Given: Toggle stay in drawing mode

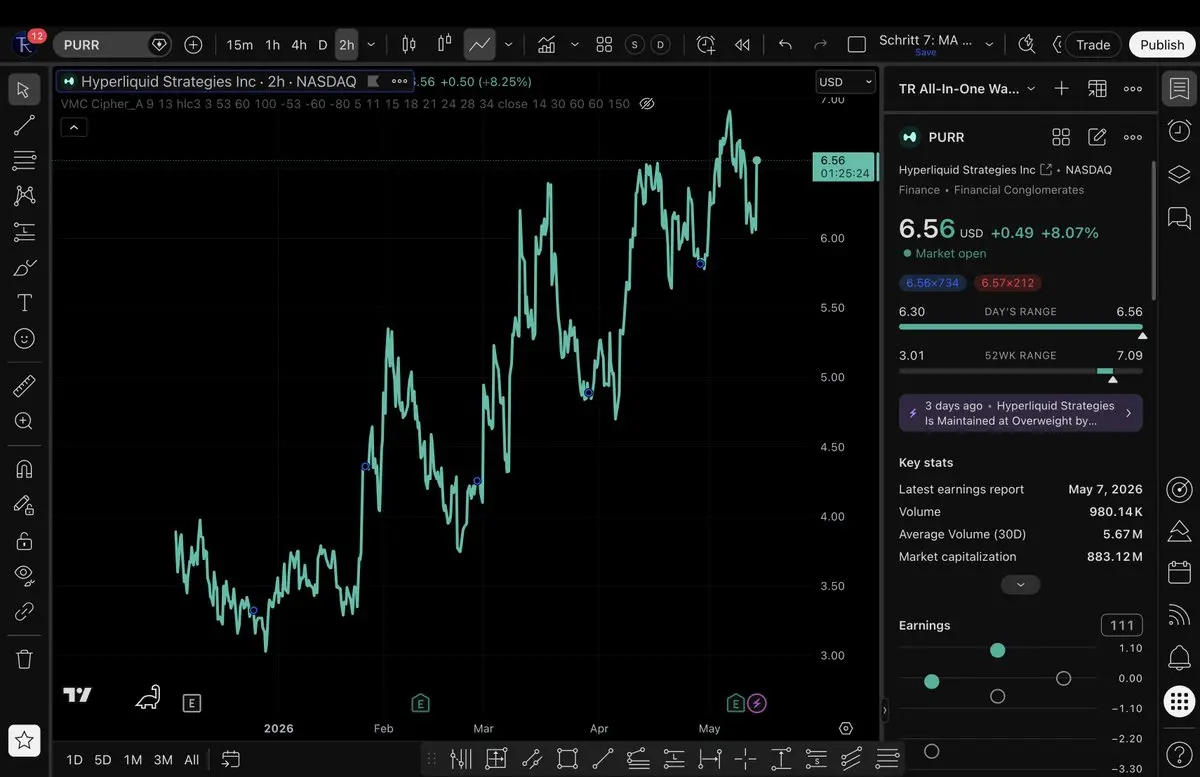Looking at the screenshot, I should point(24,505).
